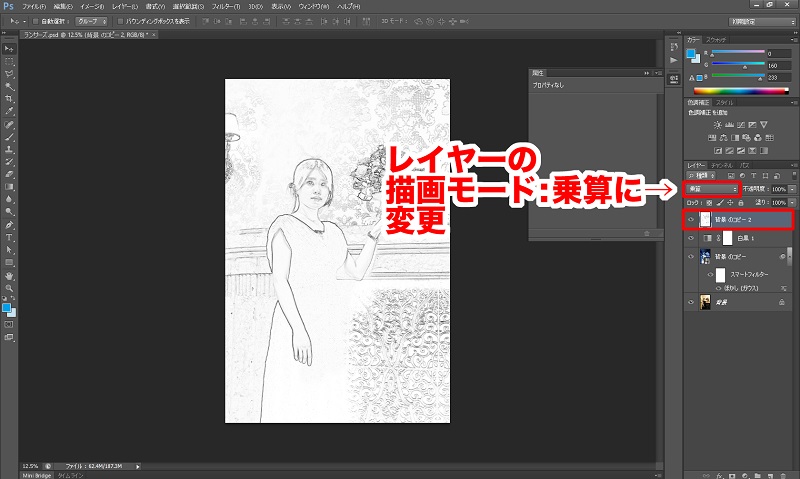Open the イメージ(I) menu
Screen dimensions: 800x479
pyautogui.click(x=92, y=7)
